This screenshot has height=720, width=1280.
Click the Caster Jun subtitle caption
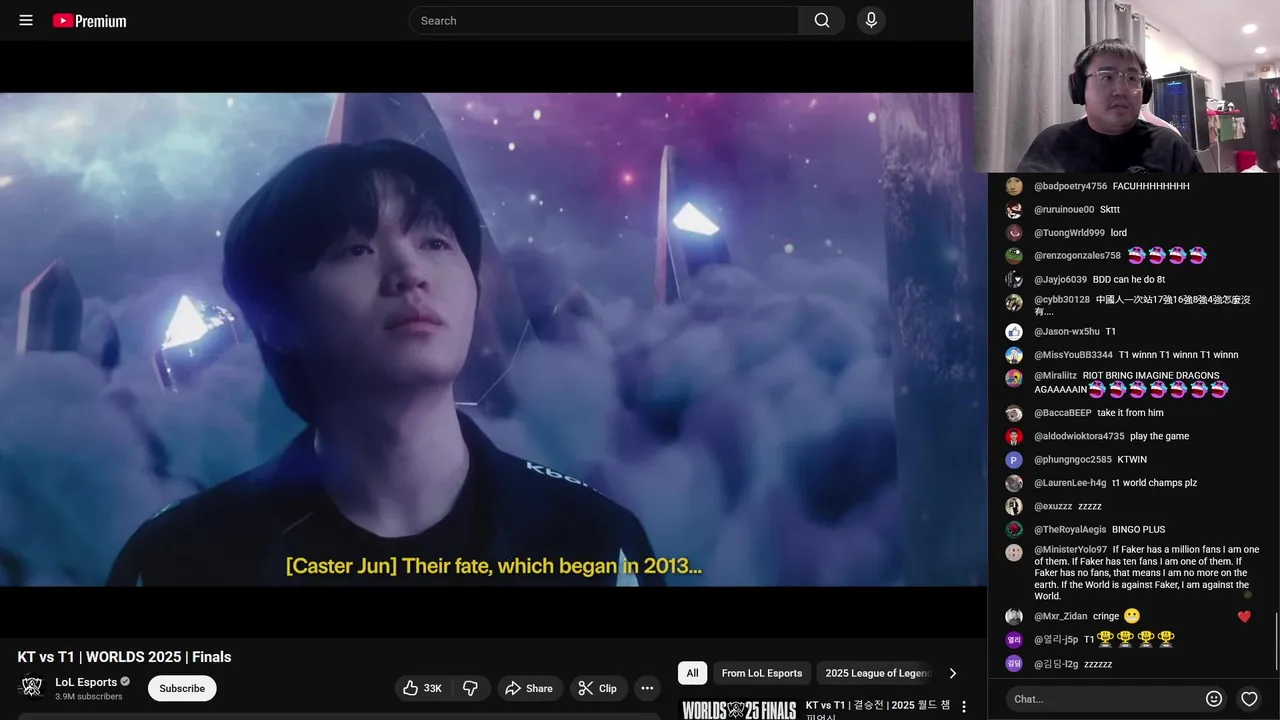tap(494, 566)
